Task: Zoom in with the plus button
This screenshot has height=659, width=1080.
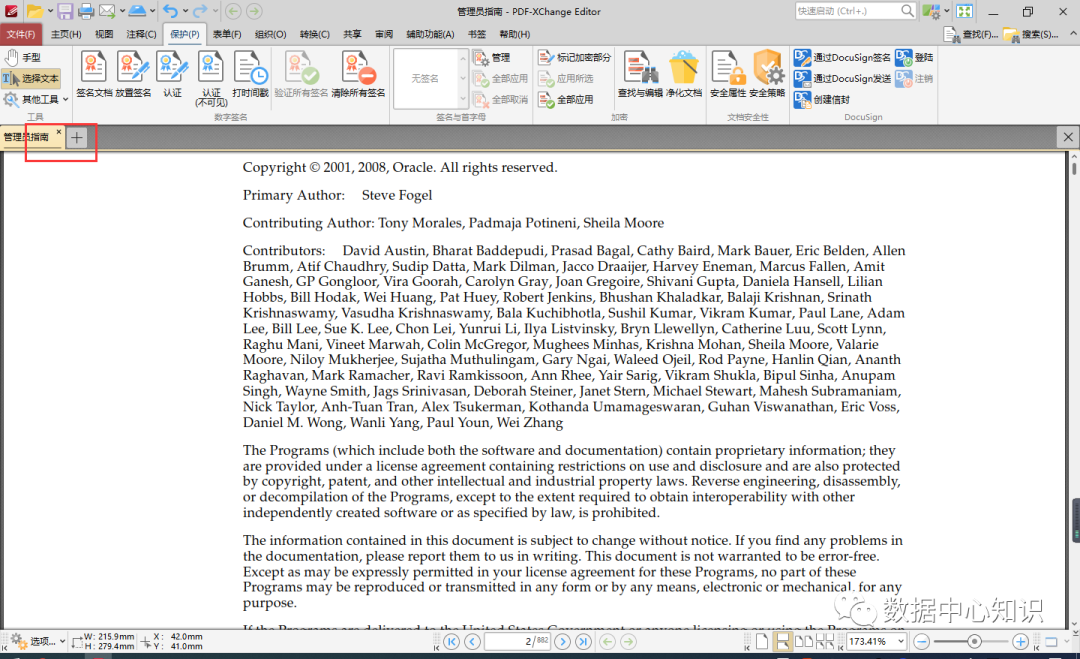Action: tap(1021, 642)
